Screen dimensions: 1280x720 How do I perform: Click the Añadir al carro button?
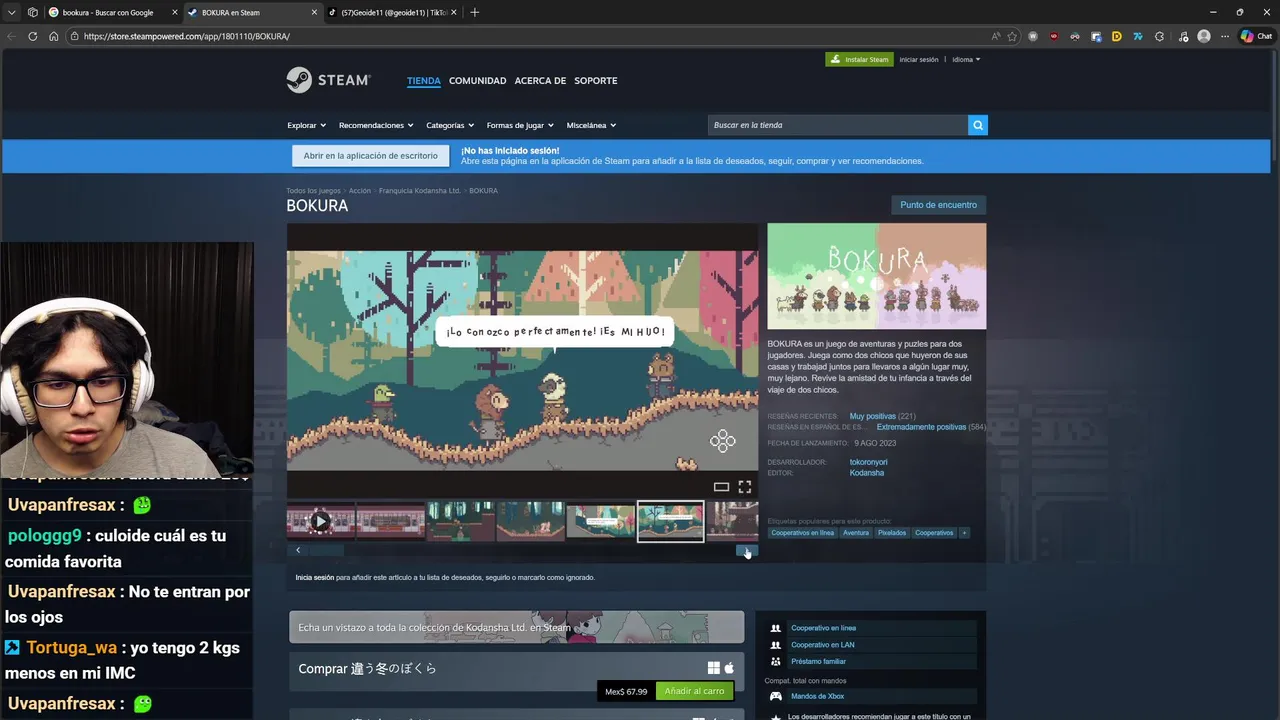point(694,691)
